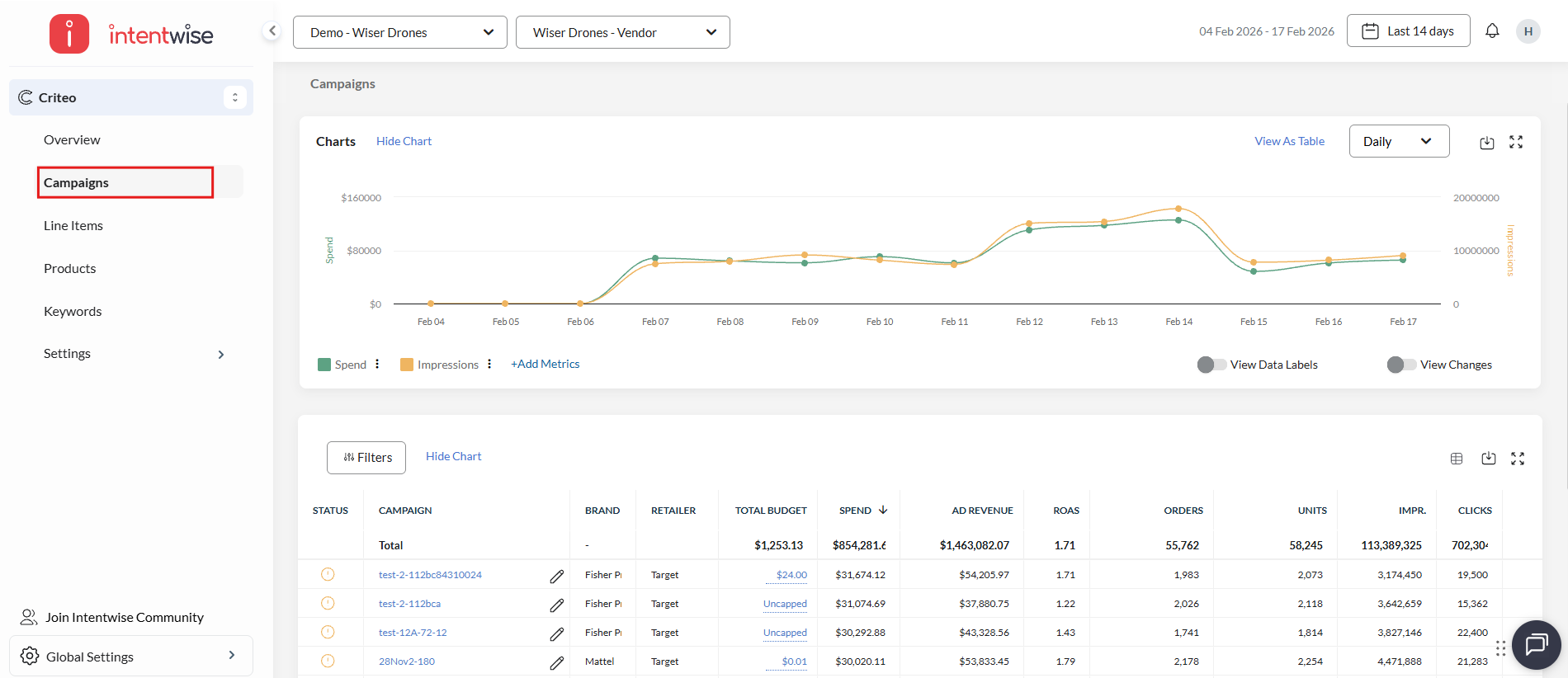Click the notifications bell icon
1568x678 pixels.
point(1492,31)
